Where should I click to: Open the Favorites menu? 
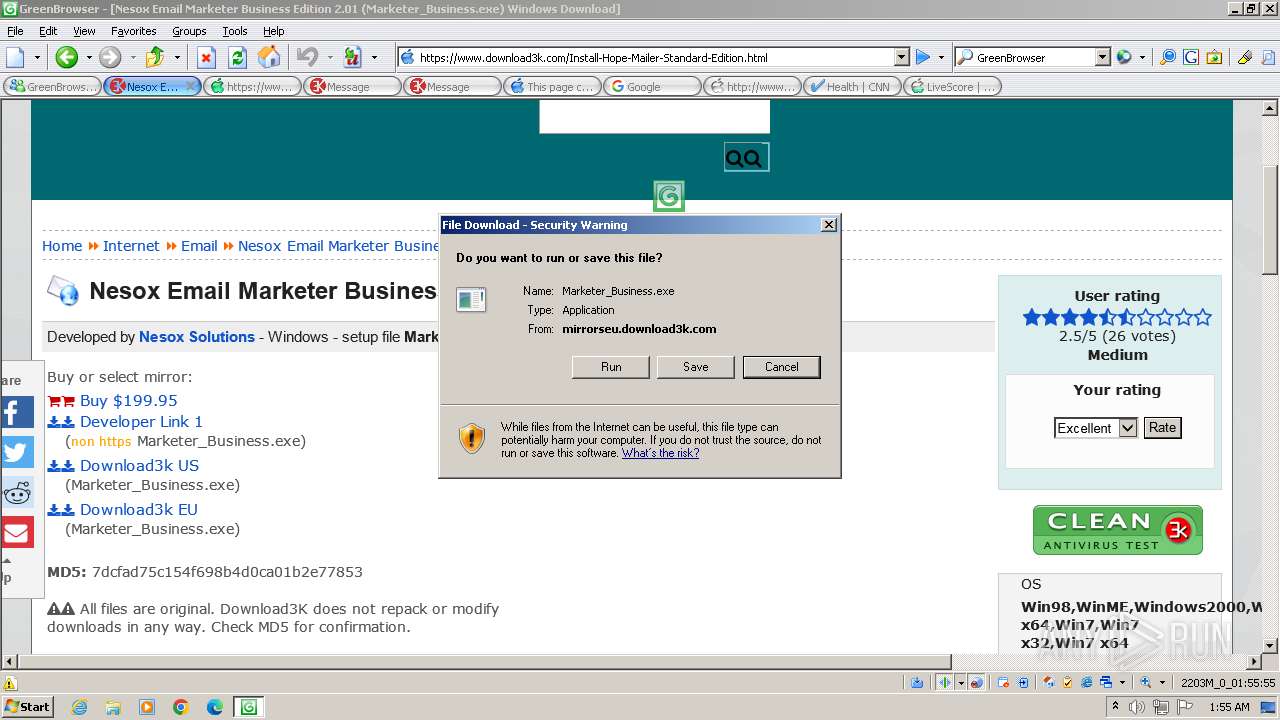click(x=133, y=31)
